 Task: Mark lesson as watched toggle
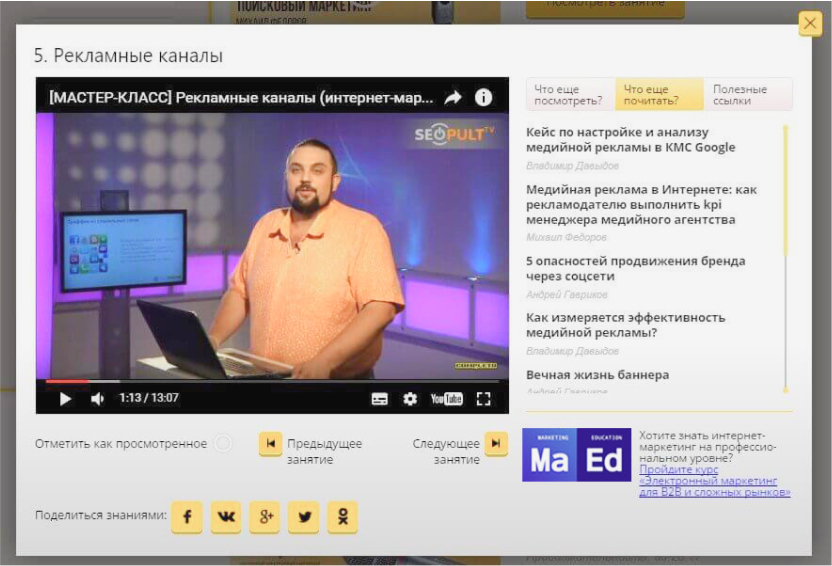[x=223, y=443]
